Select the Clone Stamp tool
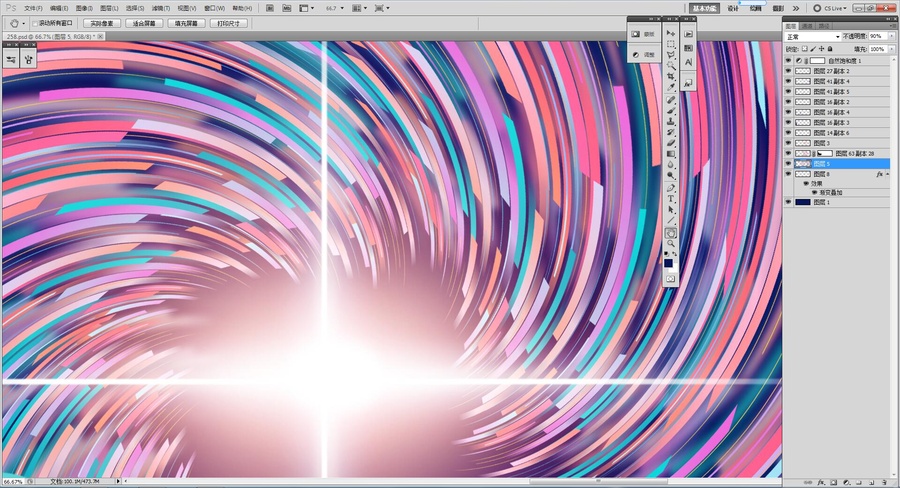Image resolution: width=900 pixels, height=488 pixels. [x=670, y=121]
